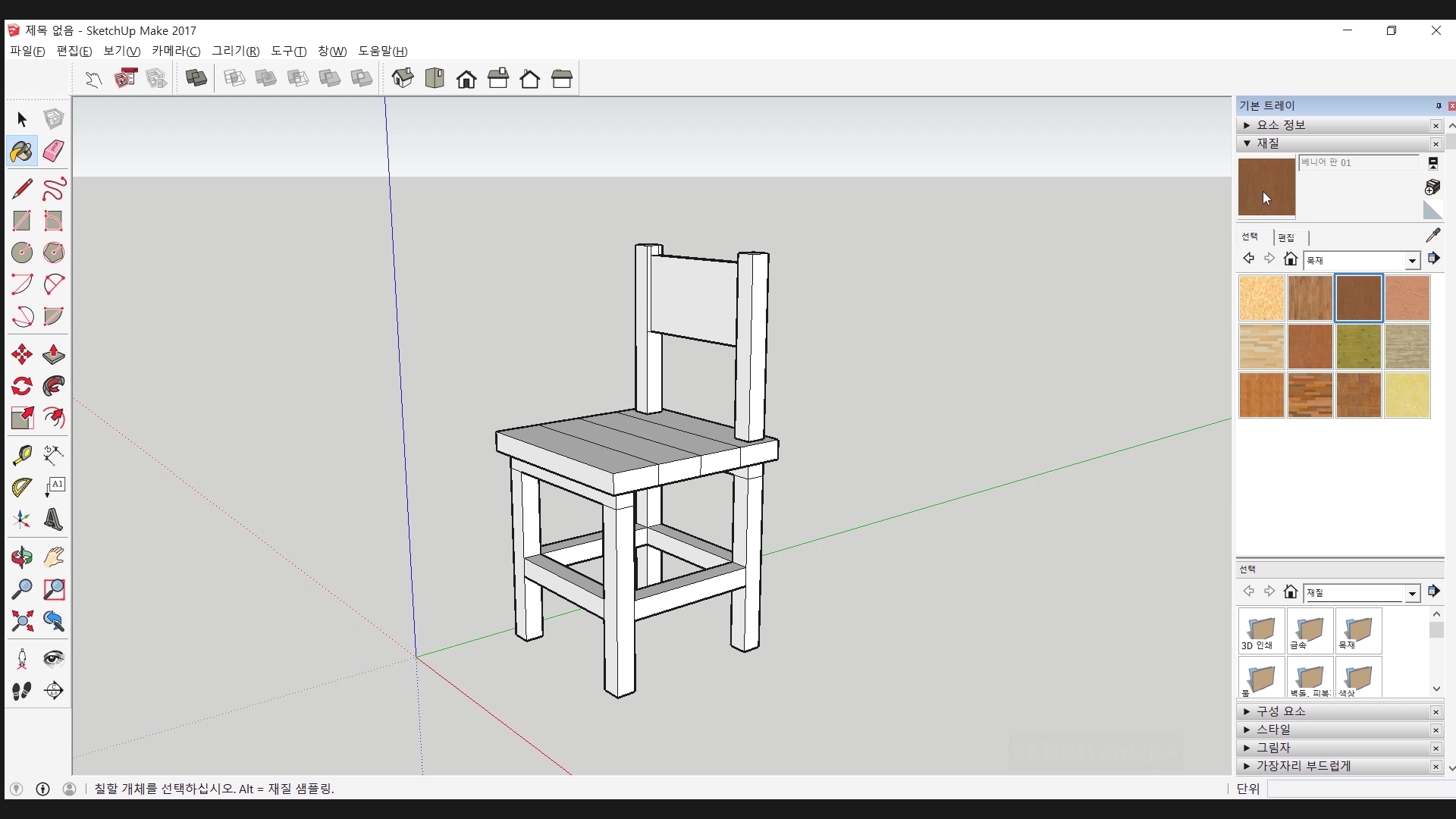Open the 목재 material library dropdown
This screenshot has width=1456, height=819.
[x=1411, y=260]
